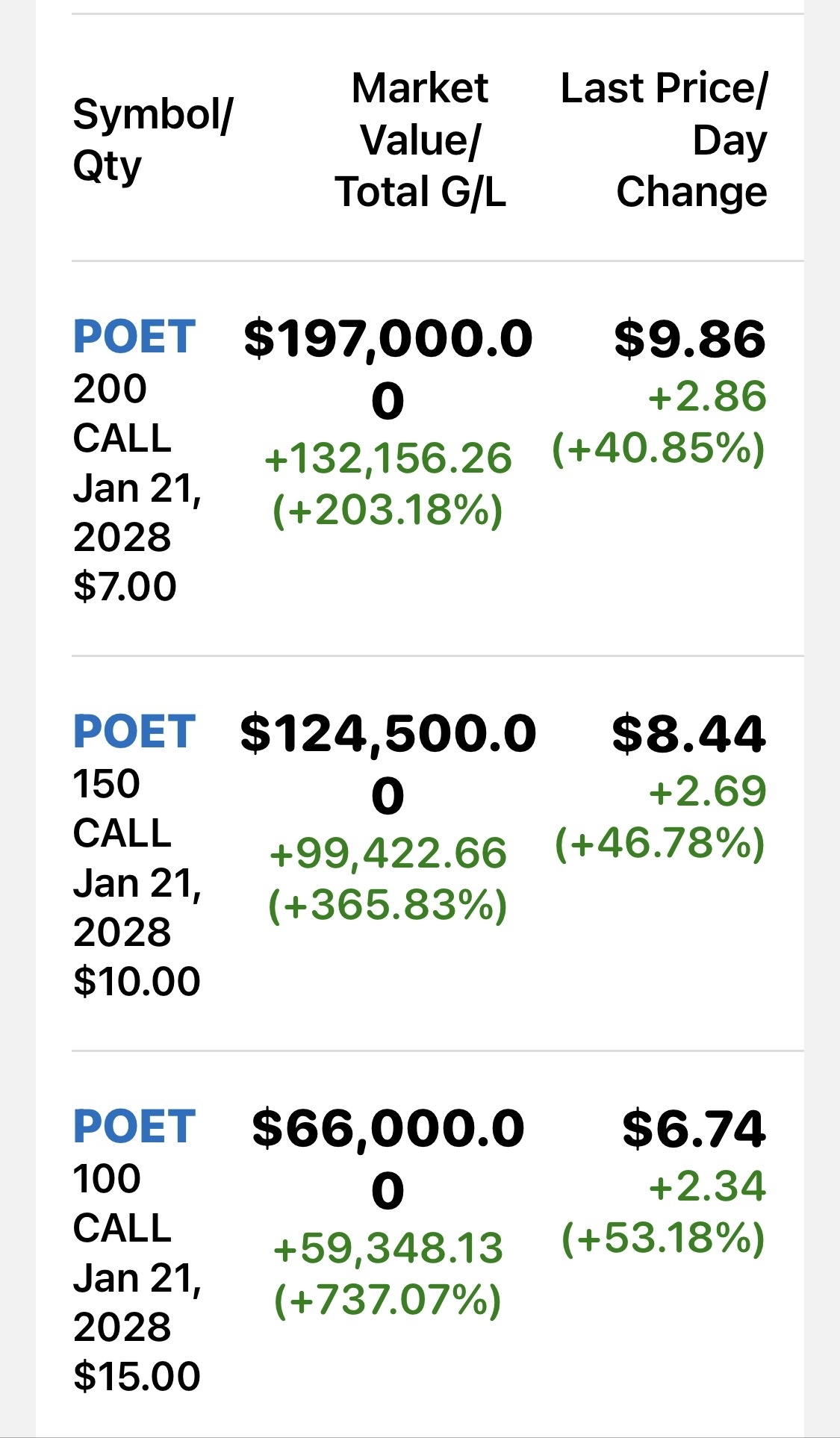
Task: Open 100 CALL Jan 21, 2028 position details
Action: click(137, 1277)
